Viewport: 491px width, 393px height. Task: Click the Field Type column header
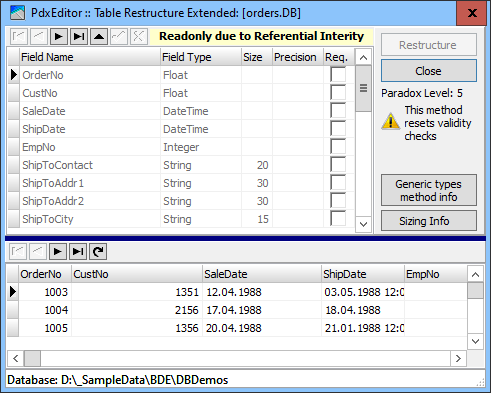(201, 57)
